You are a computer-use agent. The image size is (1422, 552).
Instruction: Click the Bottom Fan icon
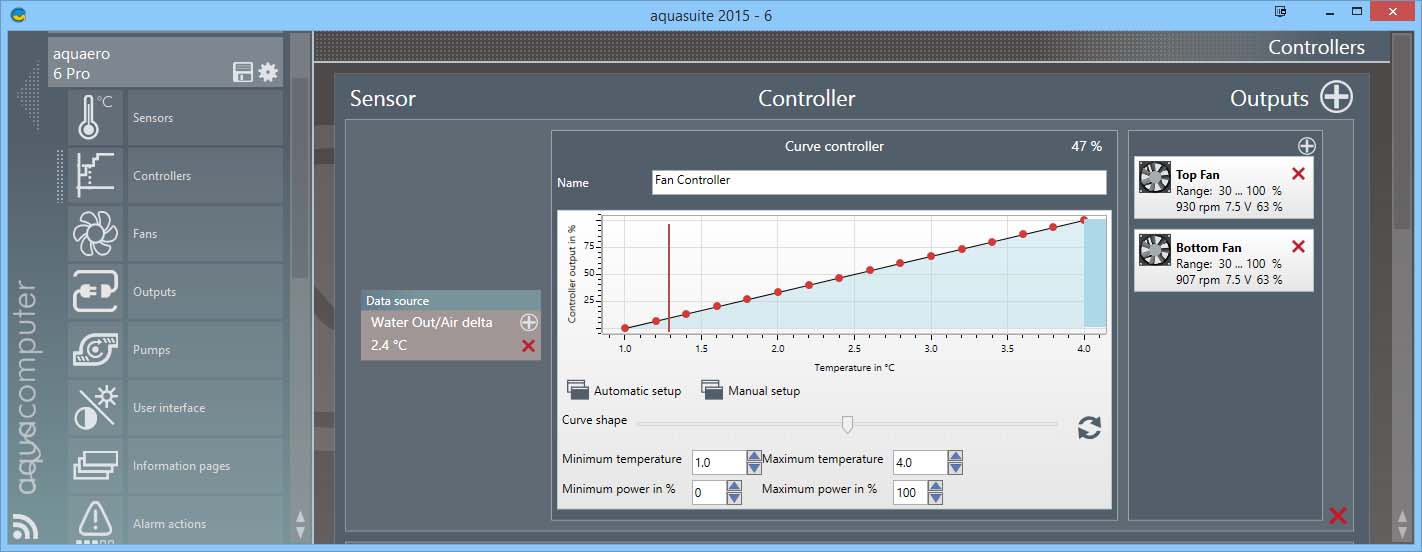(x=1155, y=250)
